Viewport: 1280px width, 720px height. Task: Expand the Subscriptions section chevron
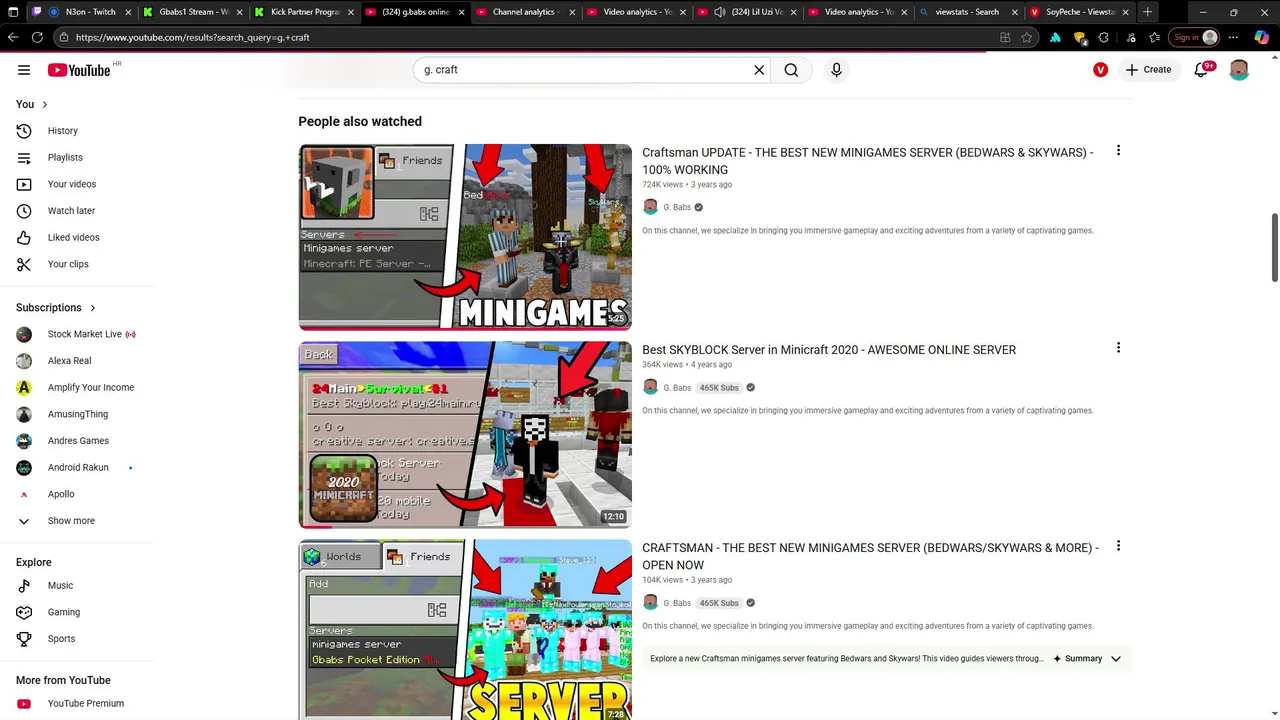point(93,308)
